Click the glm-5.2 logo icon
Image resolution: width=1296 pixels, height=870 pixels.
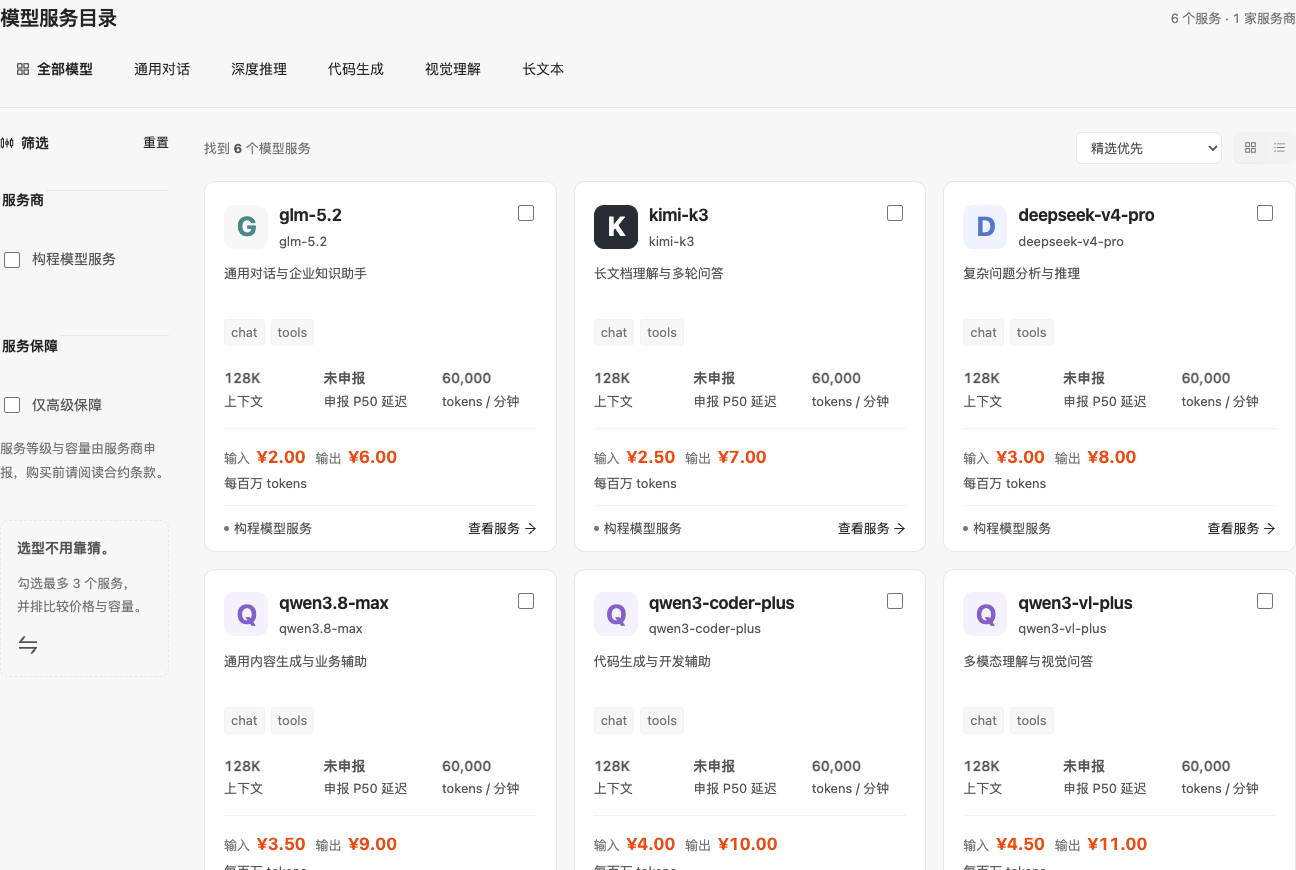(x=246, y=227)
